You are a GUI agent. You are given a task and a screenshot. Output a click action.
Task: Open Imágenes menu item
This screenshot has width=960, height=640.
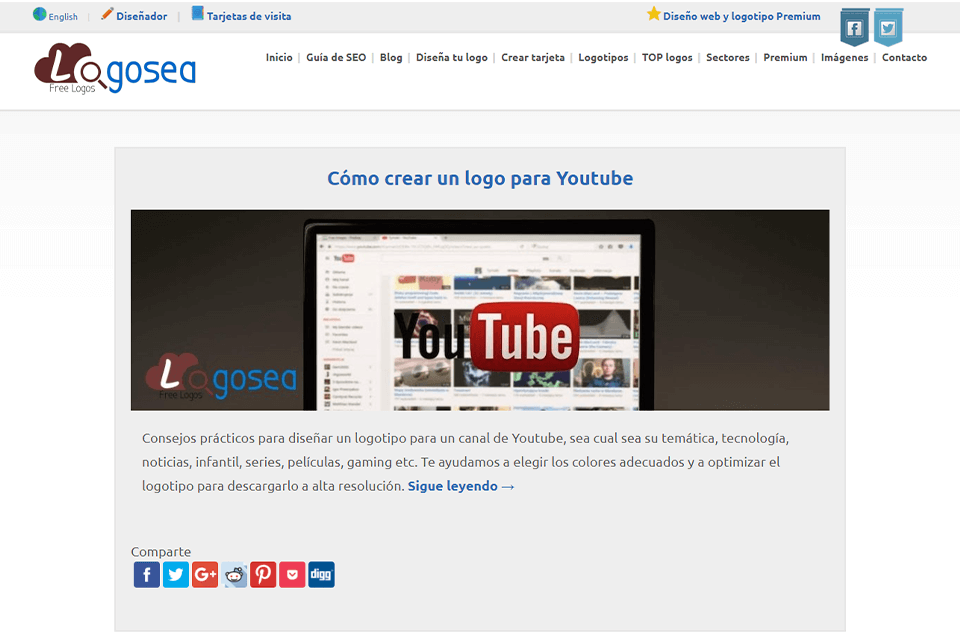click(844, 58)
